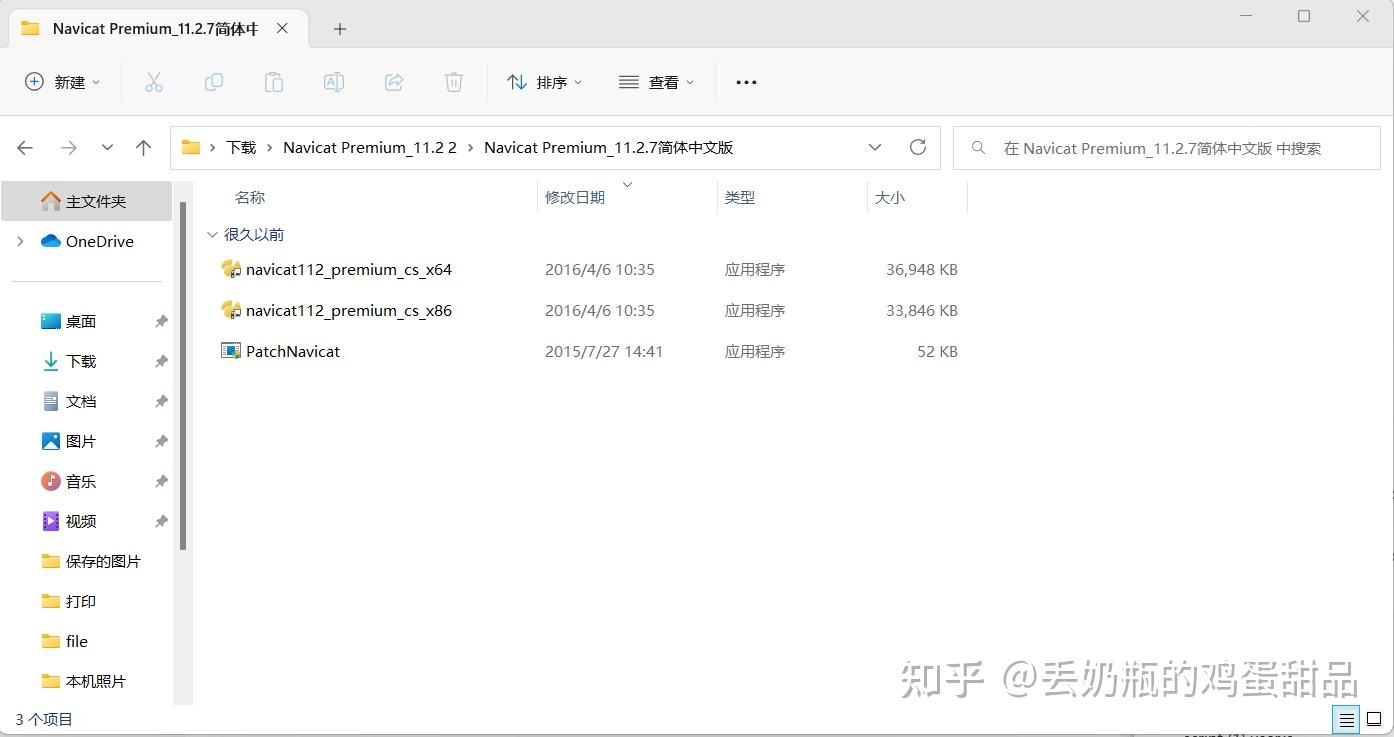Click the folder icon in address bar
The height and width of the screenshot is (737, 1394).
[190, 147]
